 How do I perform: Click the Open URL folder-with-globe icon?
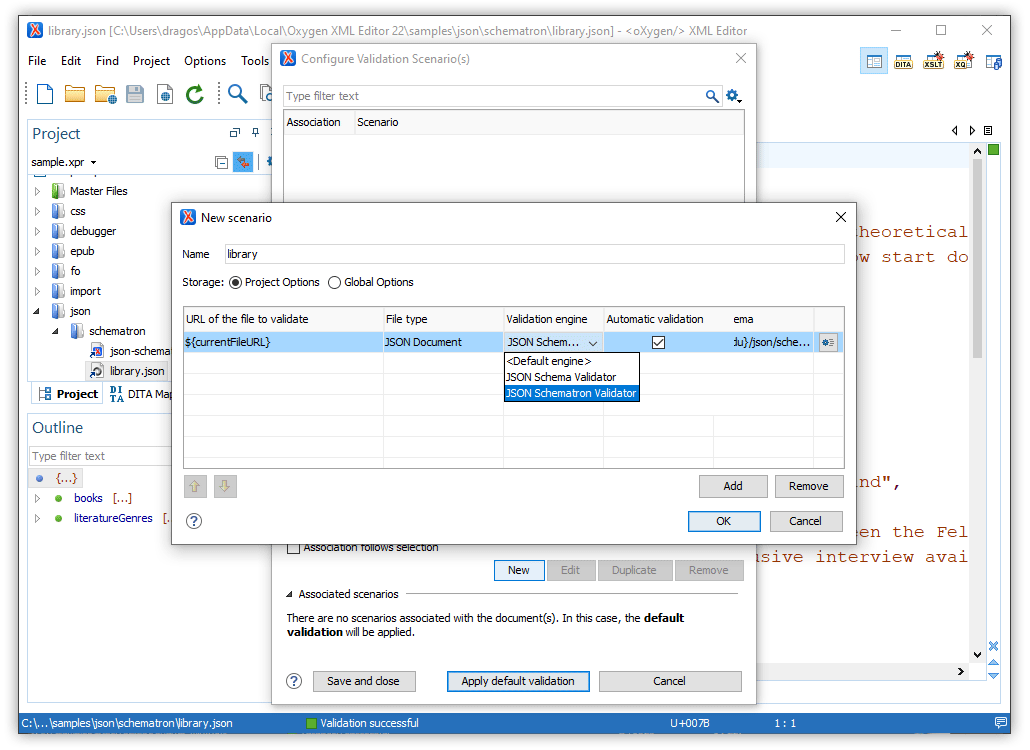pos(105,95)
